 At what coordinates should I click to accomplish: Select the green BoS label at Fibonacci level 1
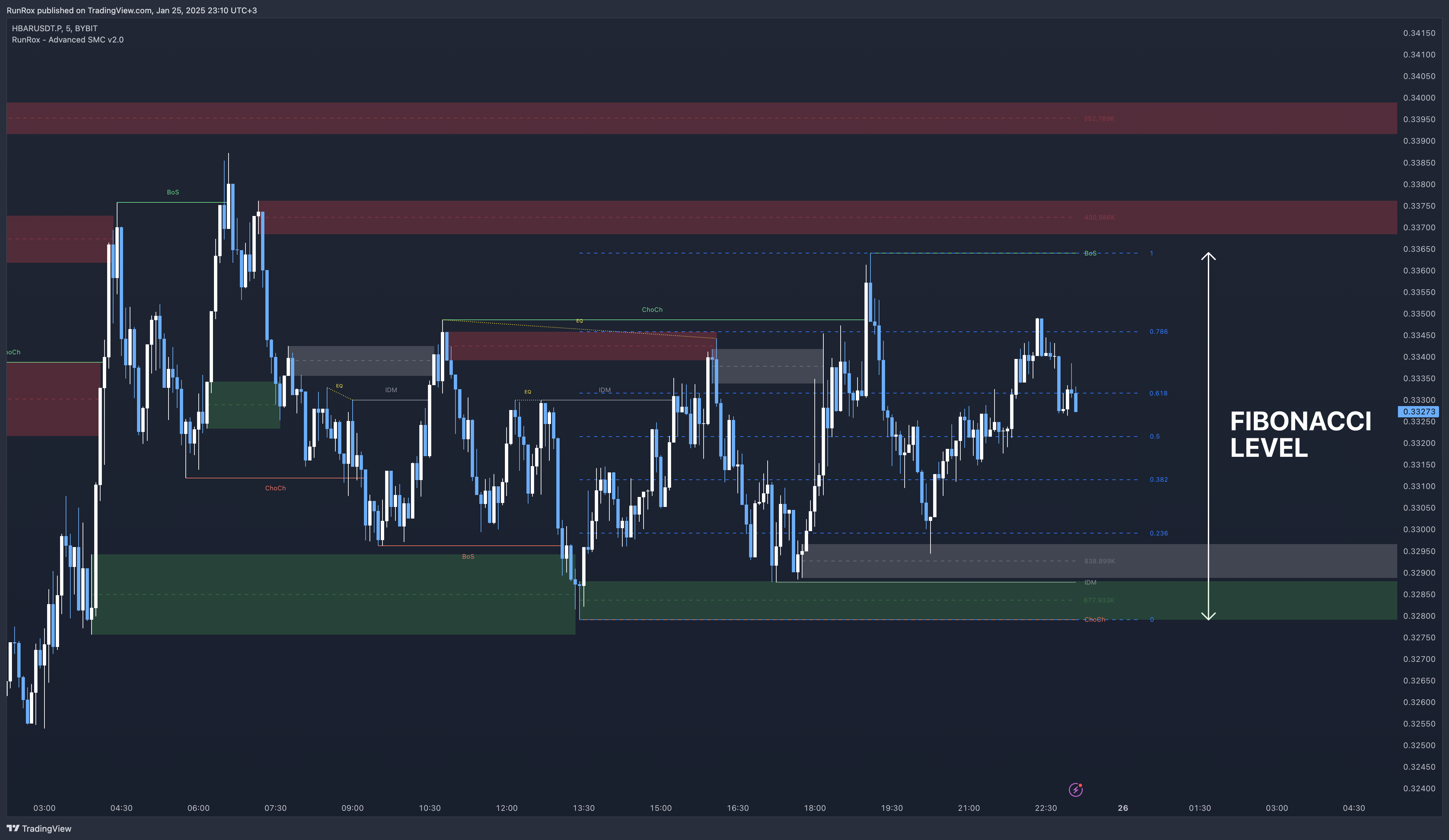pyautogui.click(x=1090, y=253)
